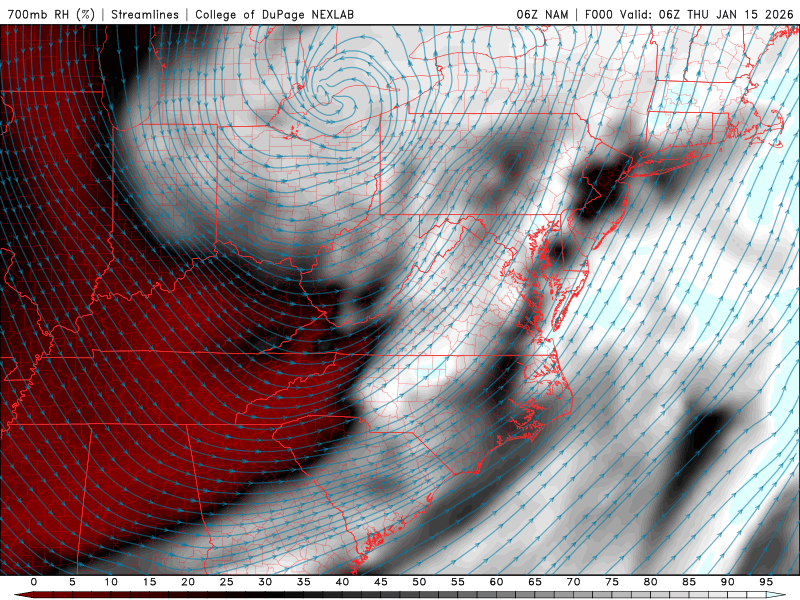Viewport: 800px width, 600px height.
Task: Click the "35" value on color scale
Action: click(304, 582)
